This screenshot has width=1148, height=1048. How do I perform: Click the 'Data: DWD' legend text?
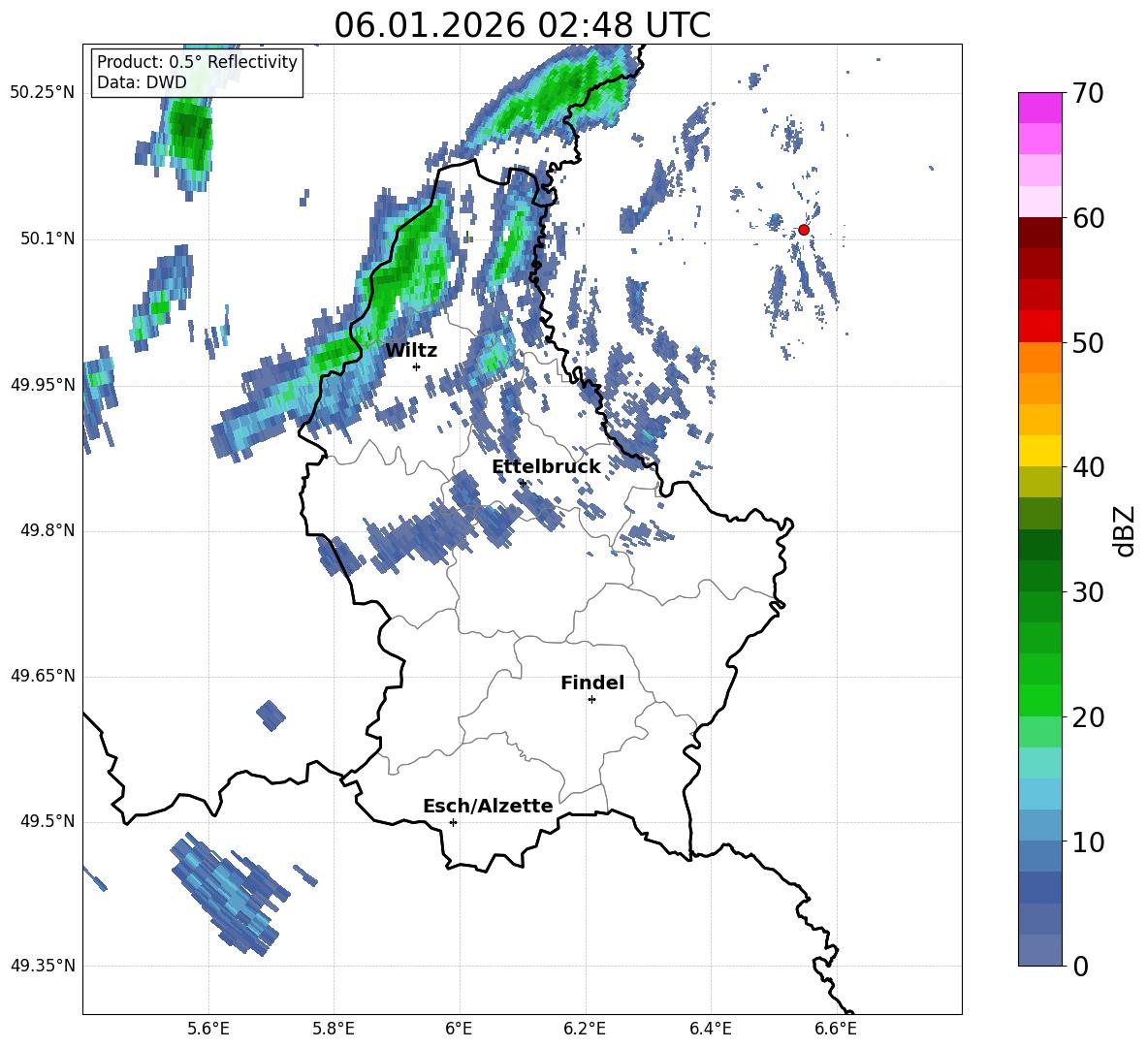[x=142, y=82]
